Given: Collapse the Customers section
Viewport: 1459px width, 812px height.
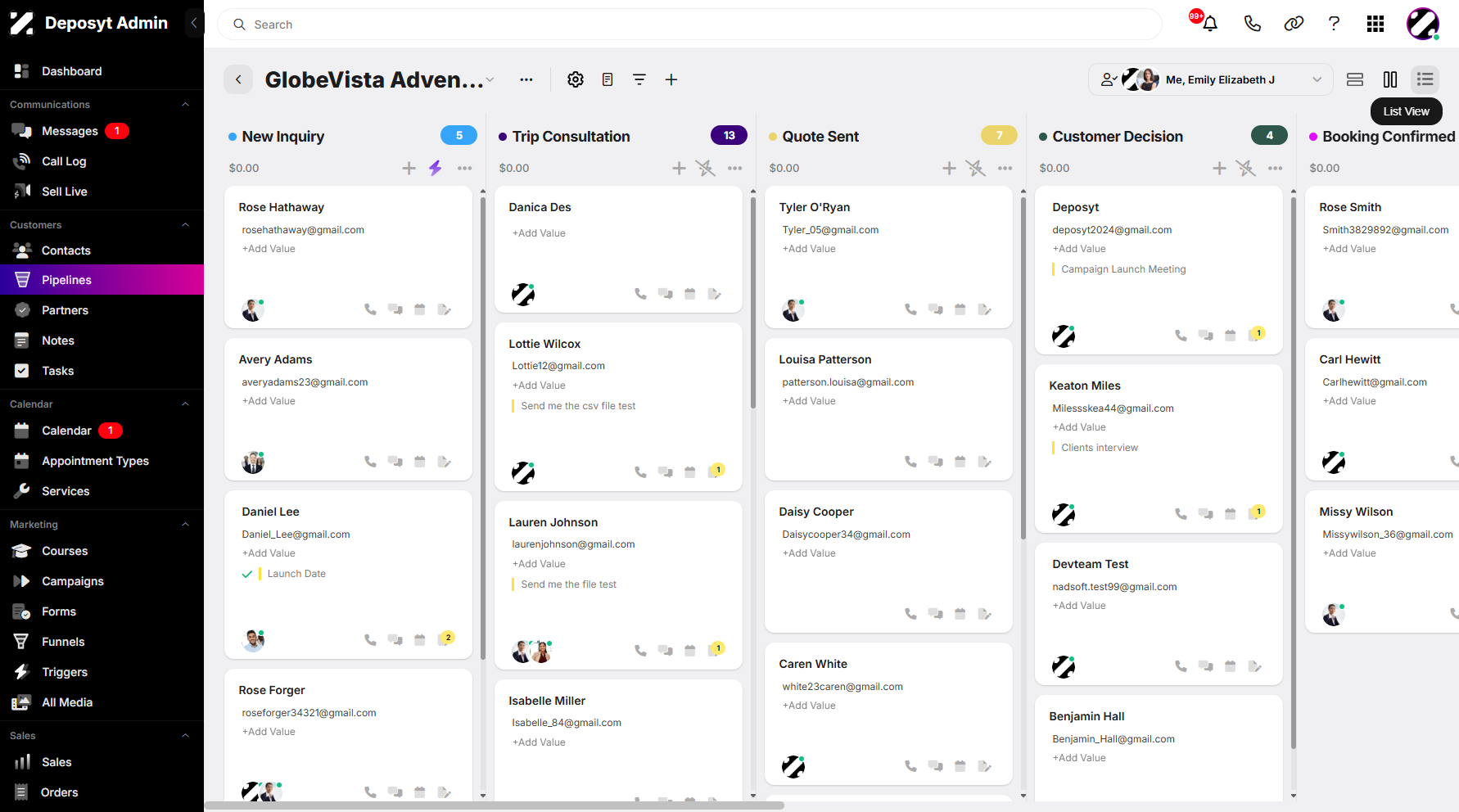Looking at the screenshot, I should pyautogui.click(x=185, y=225).
